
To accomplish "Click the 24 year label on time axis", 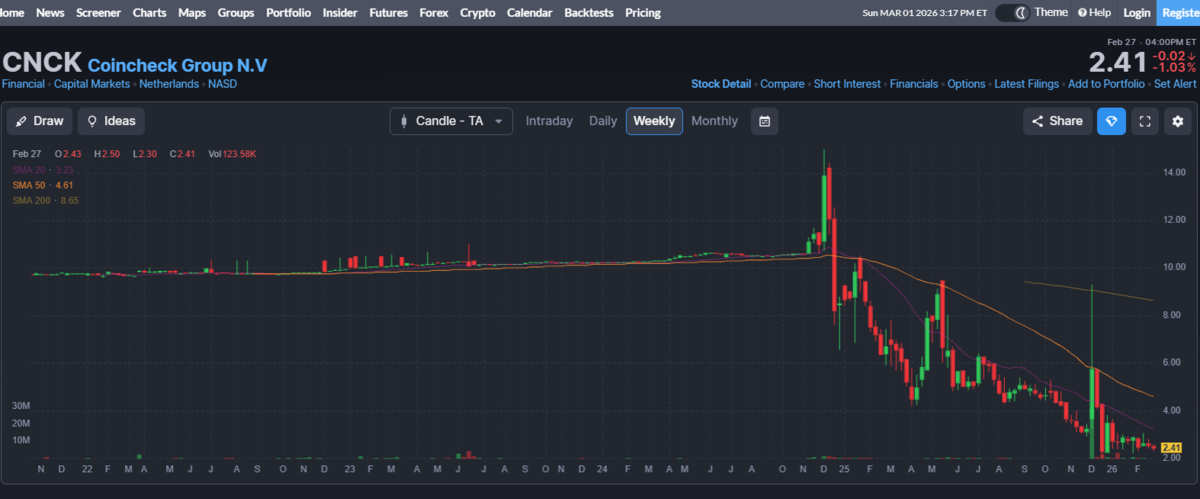I will [x=602, y=468].
